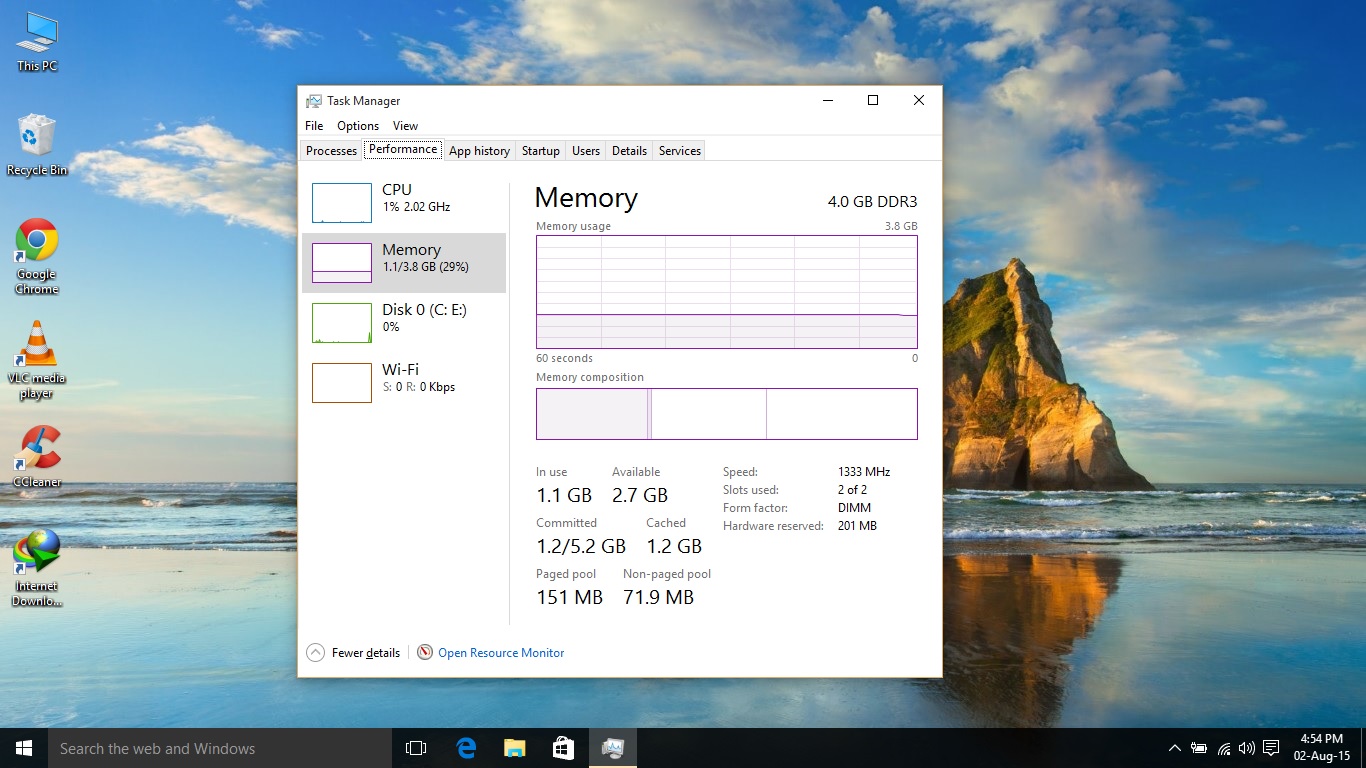
Task: Click the Non-paged pool value '71.9 MB'
Action: [x=658, y=597]
